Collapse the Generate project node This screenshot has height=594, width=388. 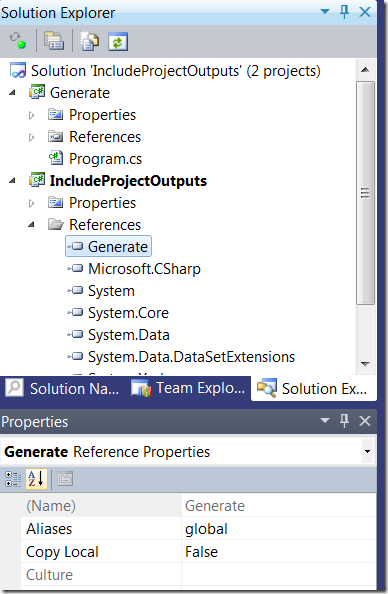(x=12, y=92)
